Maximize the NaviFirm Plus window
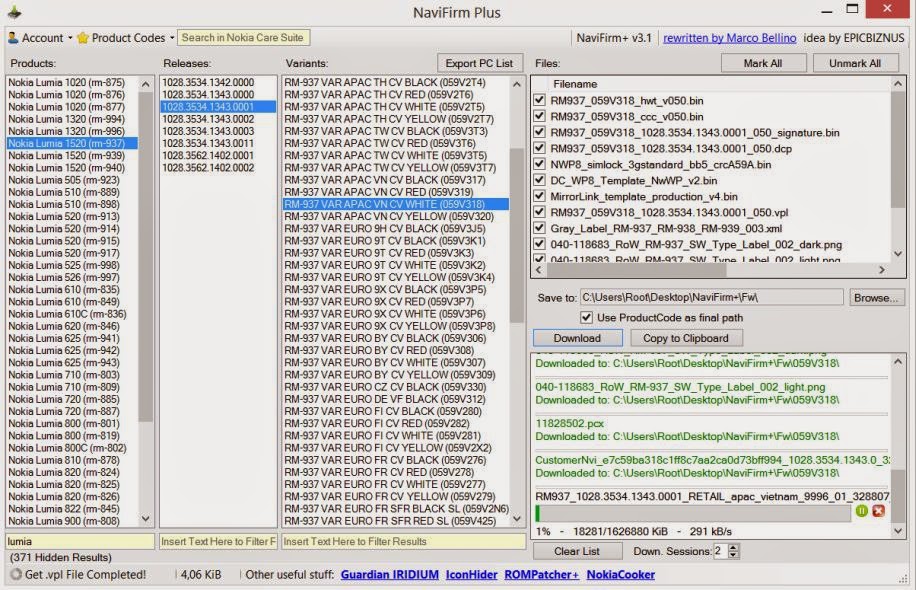Screen dimensions: 916x590 (x=852, y=9)
